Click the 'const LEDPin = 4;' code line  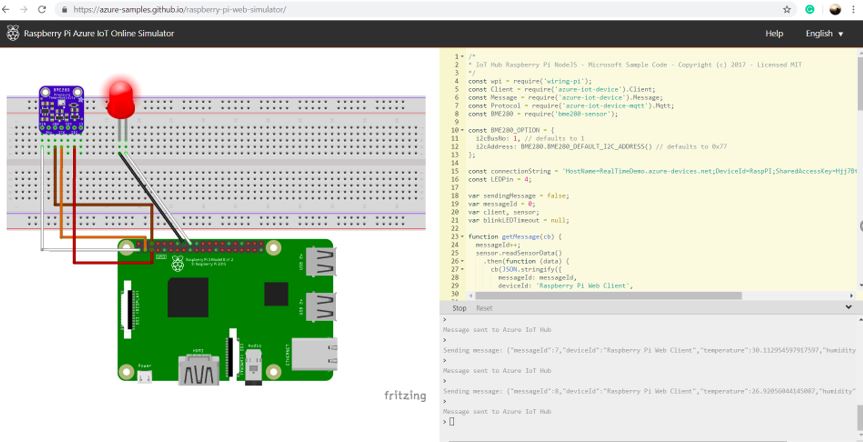pyautogui.click(x=500, y=179)
